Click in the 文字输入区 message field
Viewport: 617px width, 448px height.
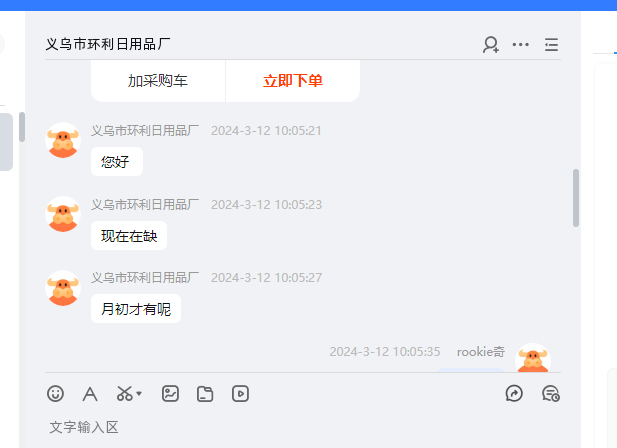(x=303, y=428)
